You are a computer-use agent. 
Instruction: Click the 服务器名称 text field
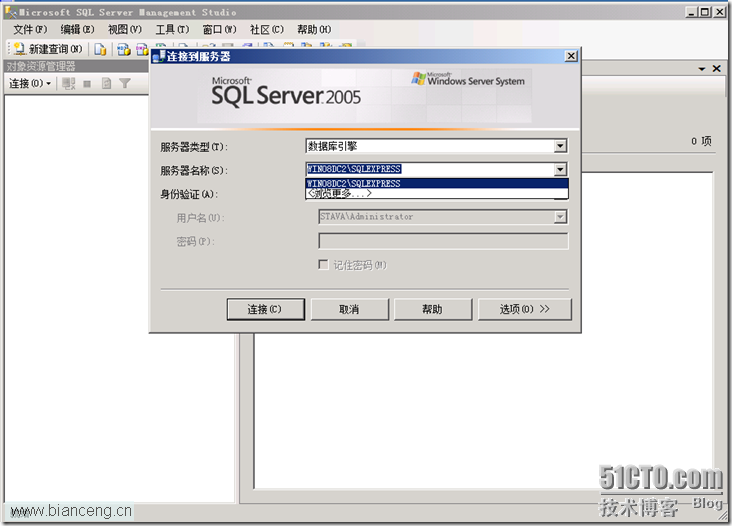pos(429,169)
